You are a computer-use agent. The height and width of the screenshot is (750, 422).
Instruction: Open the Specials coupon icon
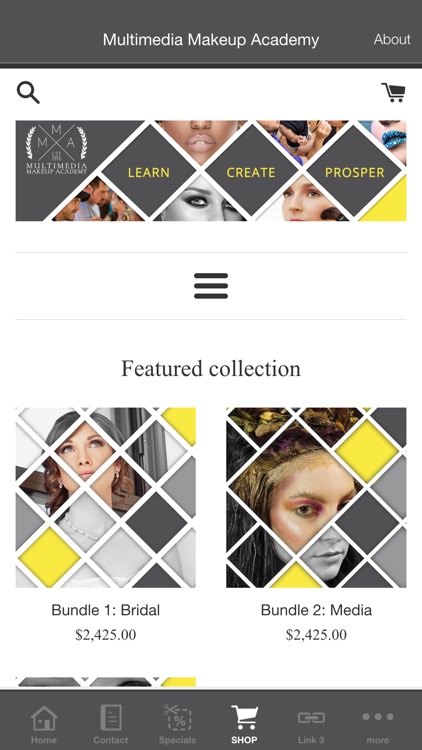tap(178, 718)
